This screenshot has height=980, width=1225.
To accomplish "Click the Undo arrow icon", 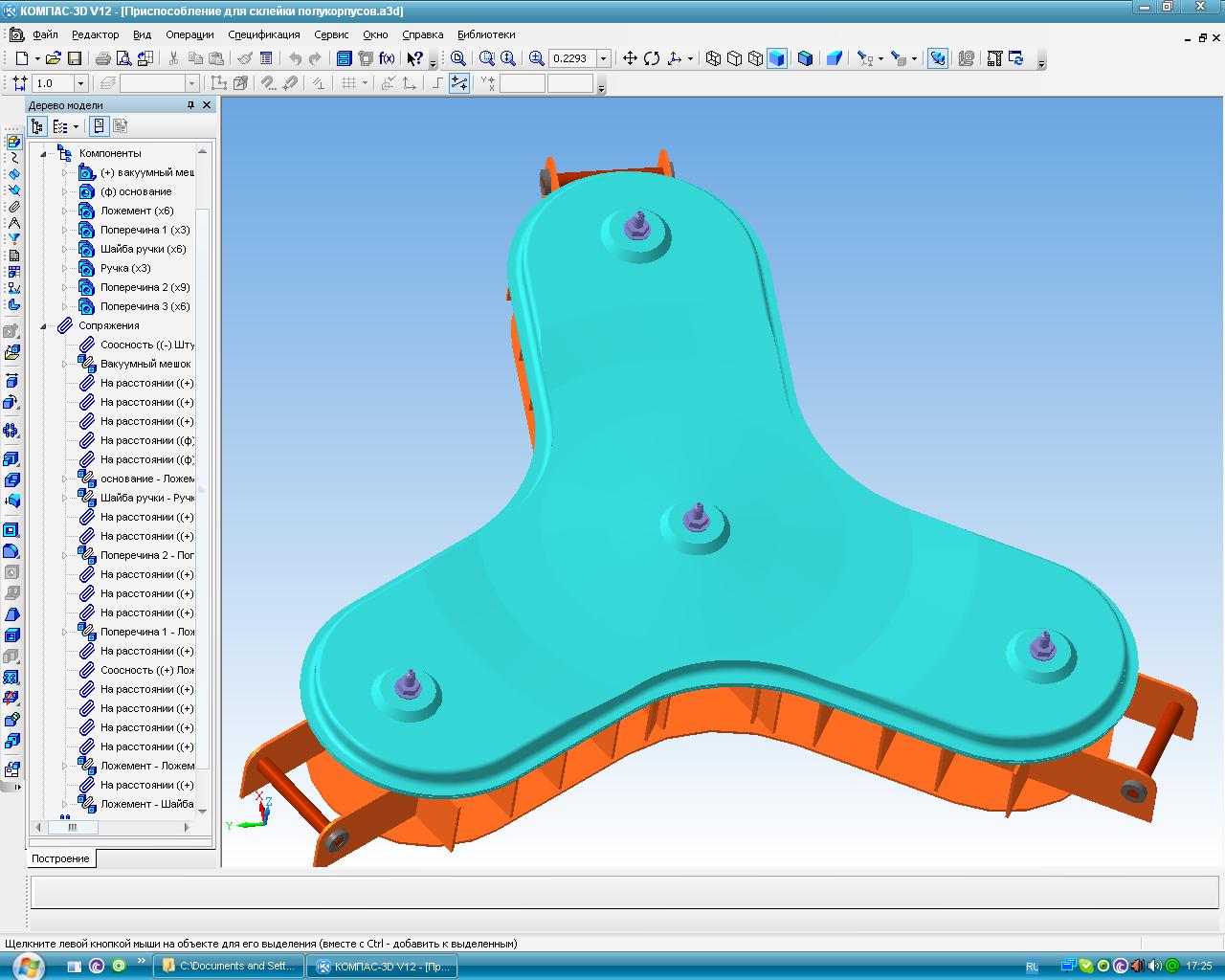I will [x=295, y=58].
